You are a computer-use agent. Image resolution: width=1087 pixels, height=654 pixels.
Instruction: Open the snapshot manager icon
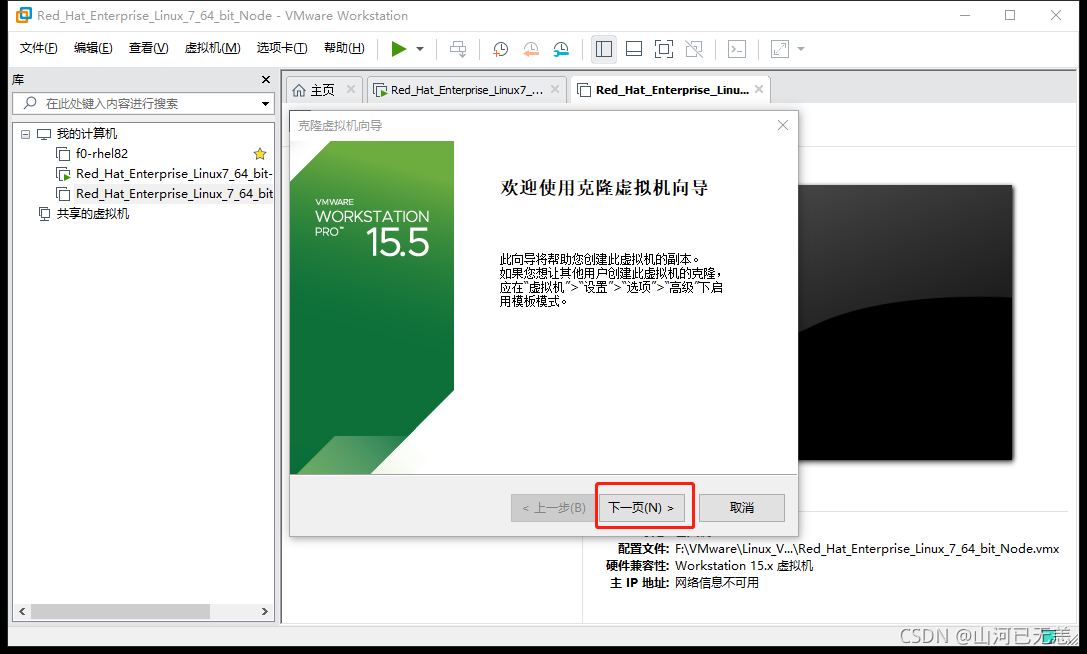coord(561,49)
